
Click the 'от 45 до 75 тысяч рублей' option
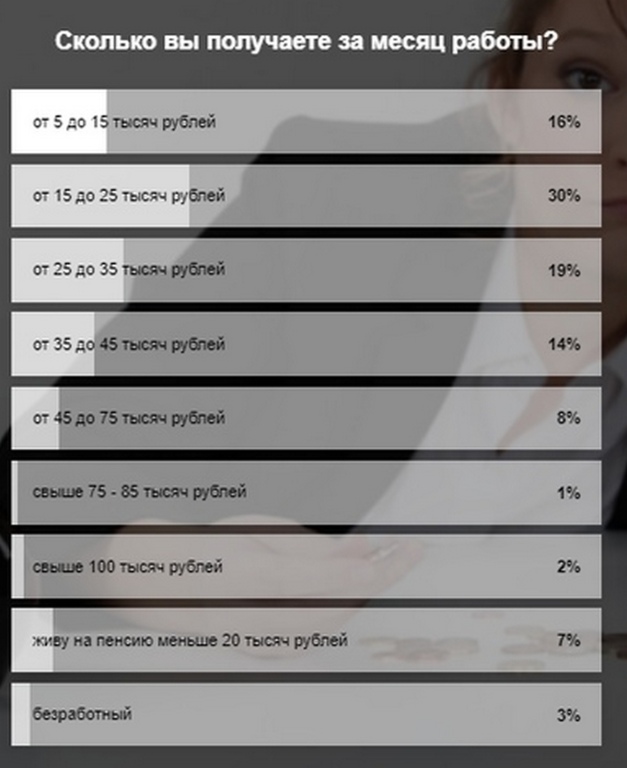(129, 418)
